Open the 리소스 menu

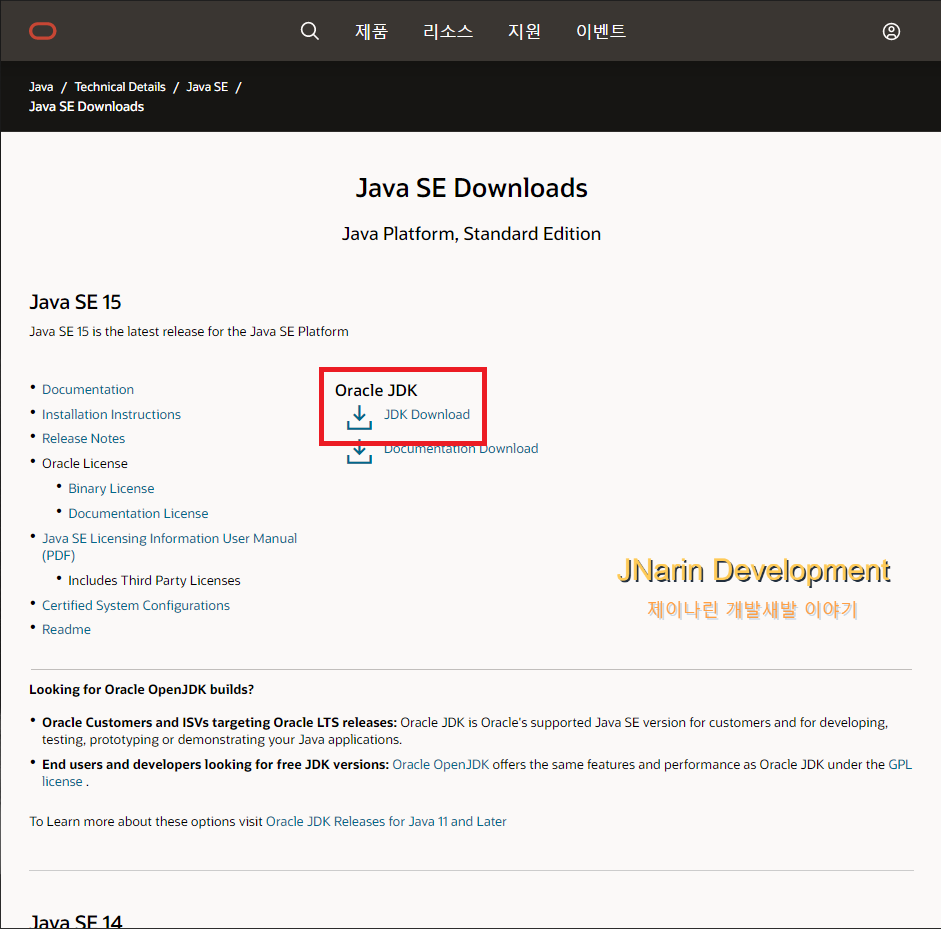point(448,31)
